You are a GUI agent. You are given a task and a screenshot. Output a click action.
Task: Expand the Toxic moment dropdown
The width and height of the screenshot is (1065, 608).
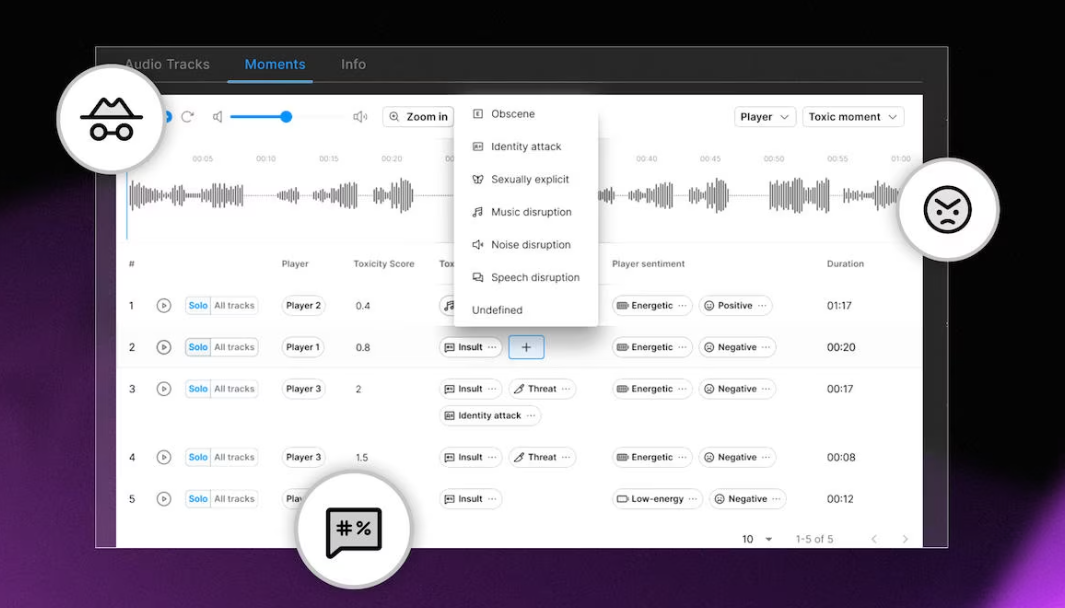pyautogui.click(x=853, y=117)
